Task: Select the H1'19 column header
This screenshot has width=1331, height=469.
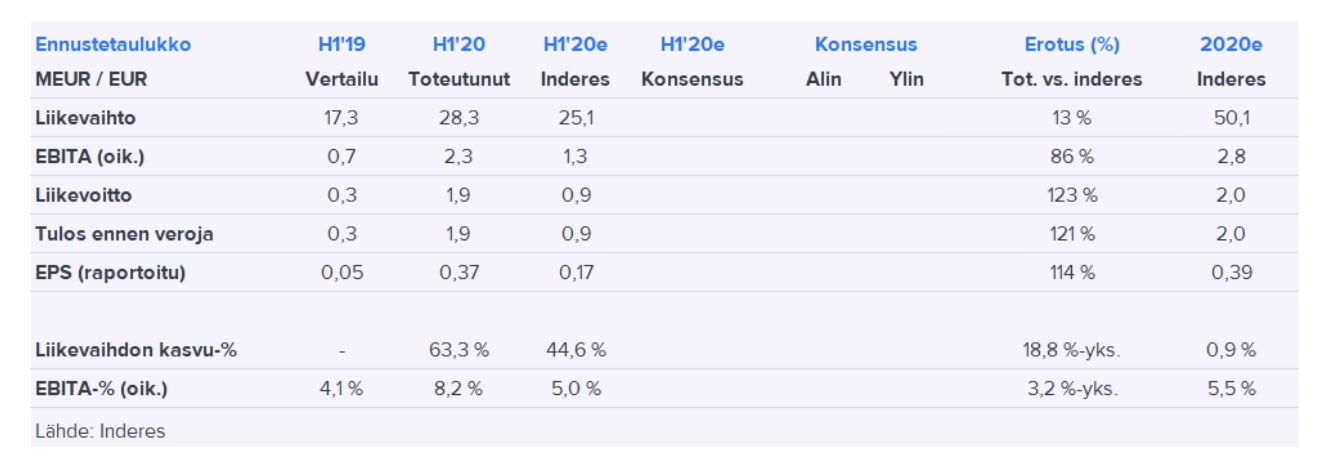Action: click(x=342, y=45)
